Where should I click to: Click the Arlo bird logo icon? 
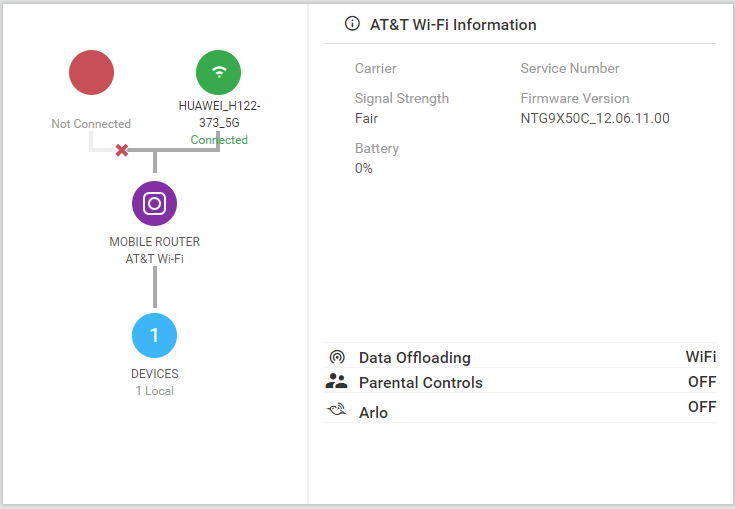click(x=337, y=411)
